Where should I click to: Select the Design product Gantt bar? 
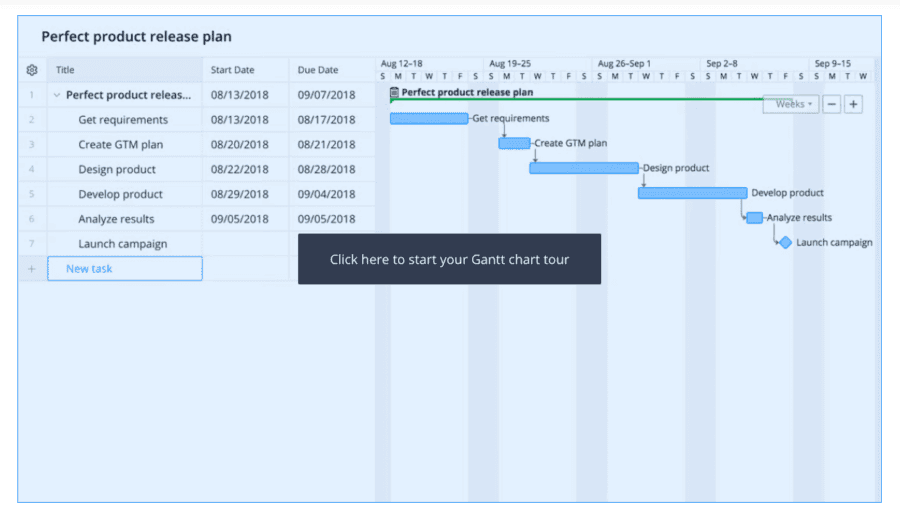584,168
